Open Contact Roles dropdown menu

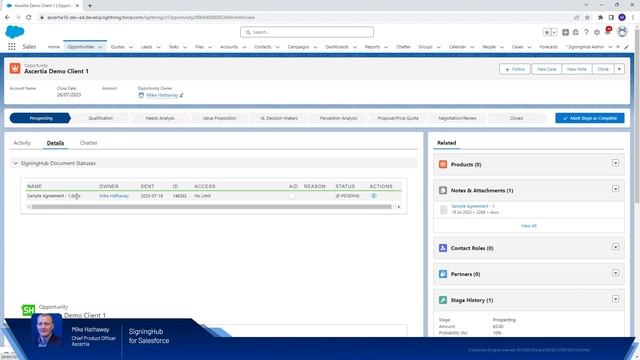click(615, 247)
